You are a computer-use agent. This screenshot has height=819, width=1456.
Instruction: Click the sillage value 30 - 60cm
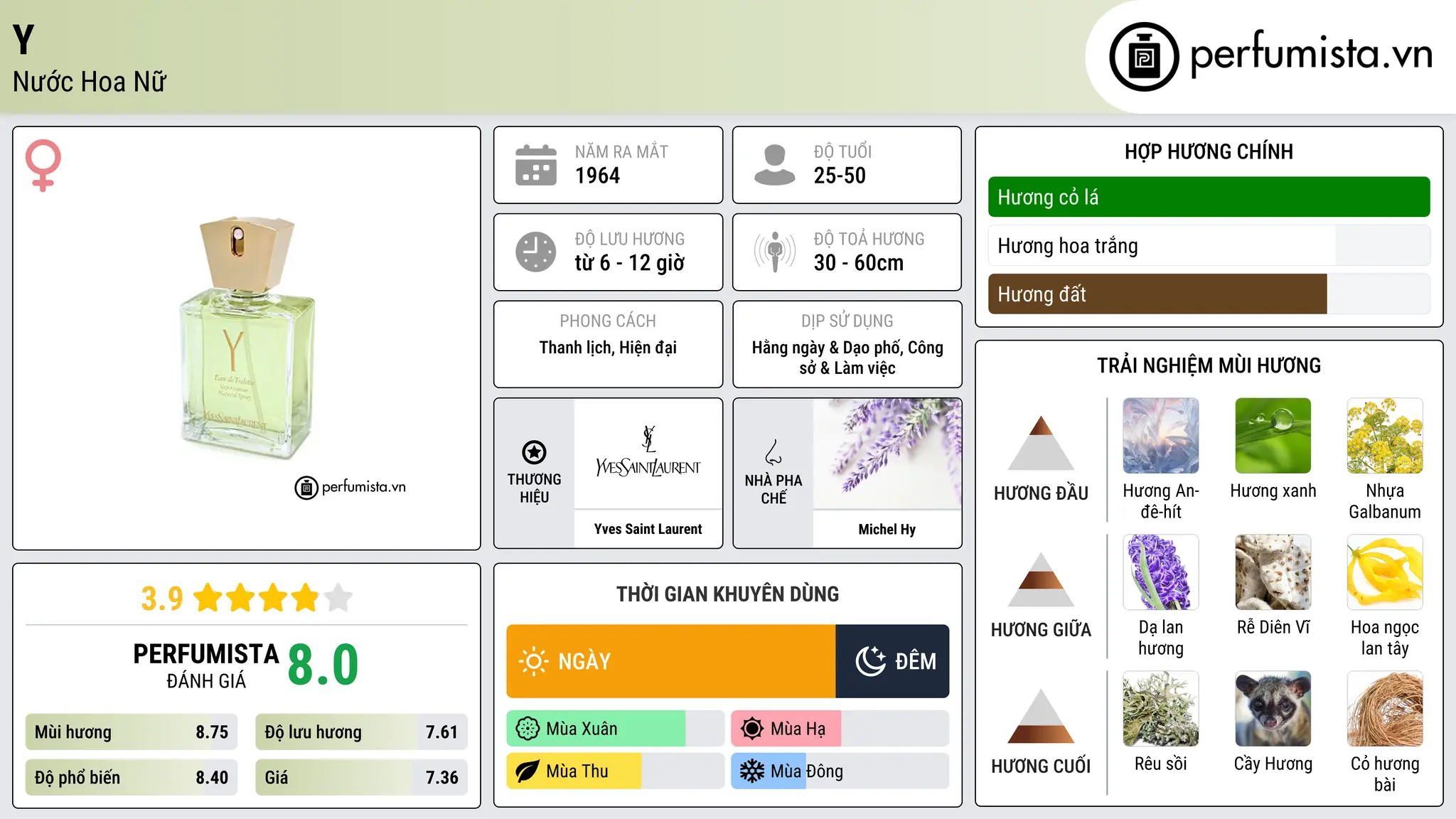(859, 263)
